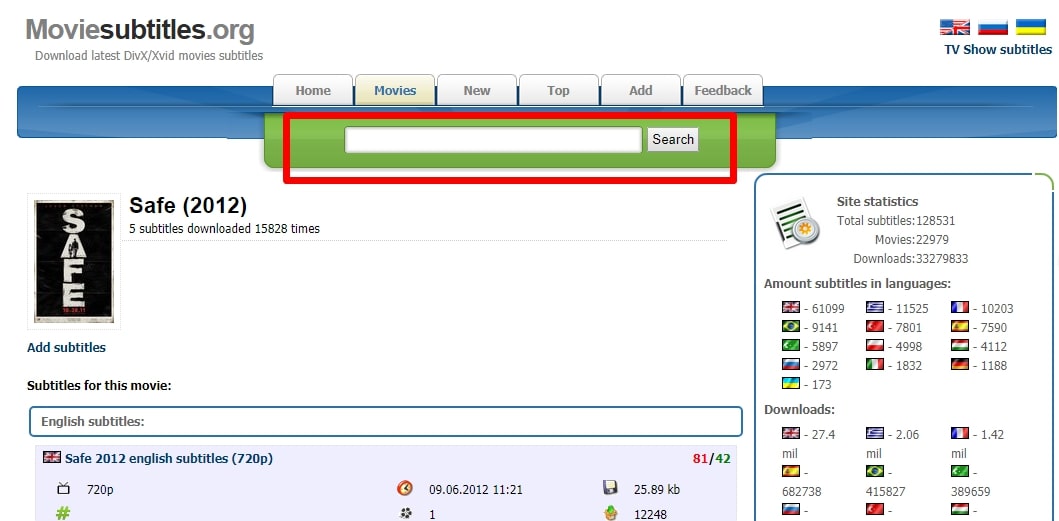Click the Safe (2012) title heading
The image size is (1059, 521).
188,205
